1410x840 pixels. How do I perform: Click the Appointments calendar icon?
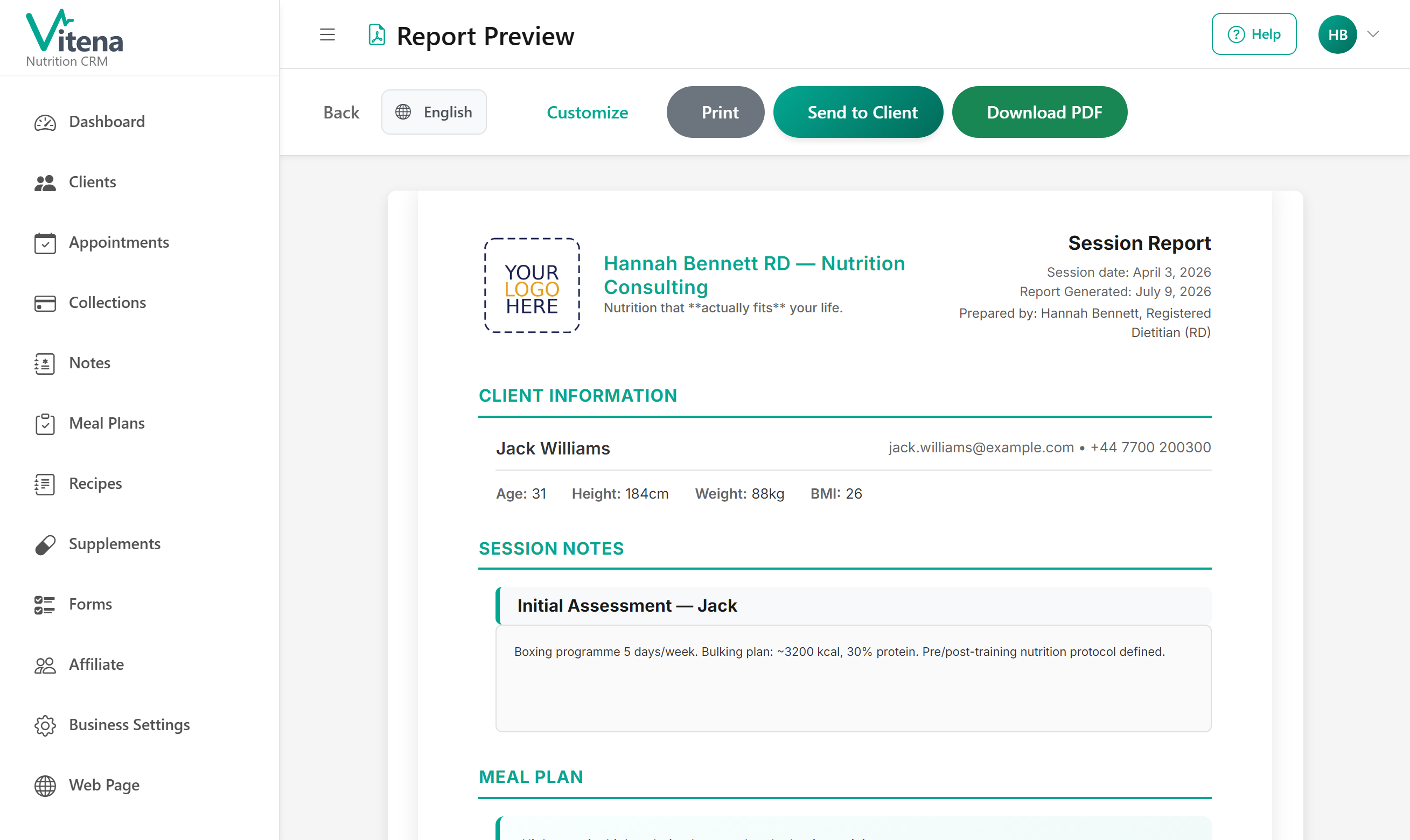(45, 243)
